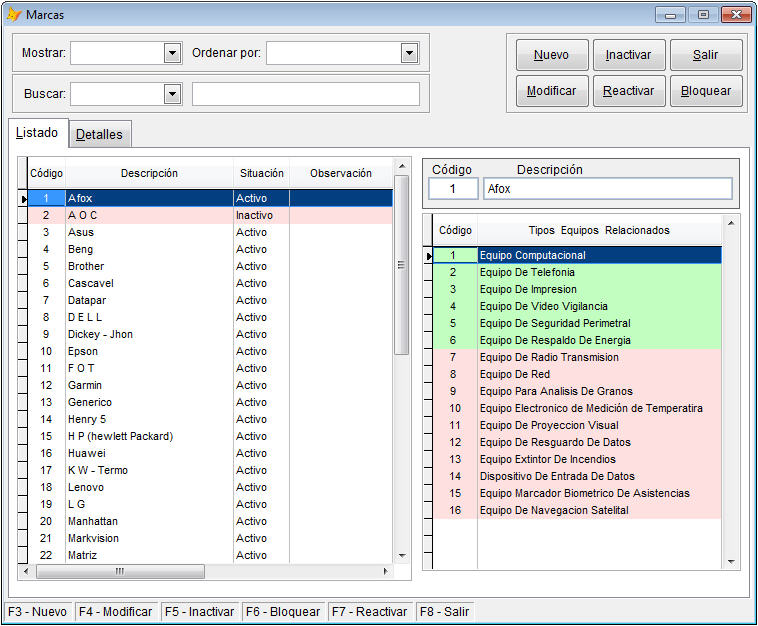
Task: Select the A O C brand row
Action: [210, 215]
